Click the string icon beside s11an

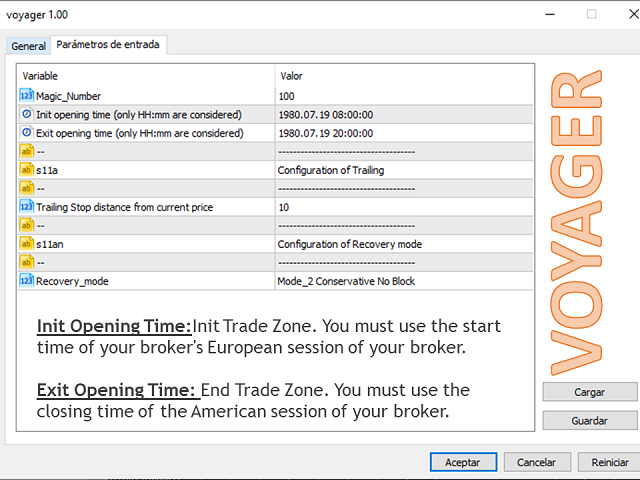(x=27, y=244)
